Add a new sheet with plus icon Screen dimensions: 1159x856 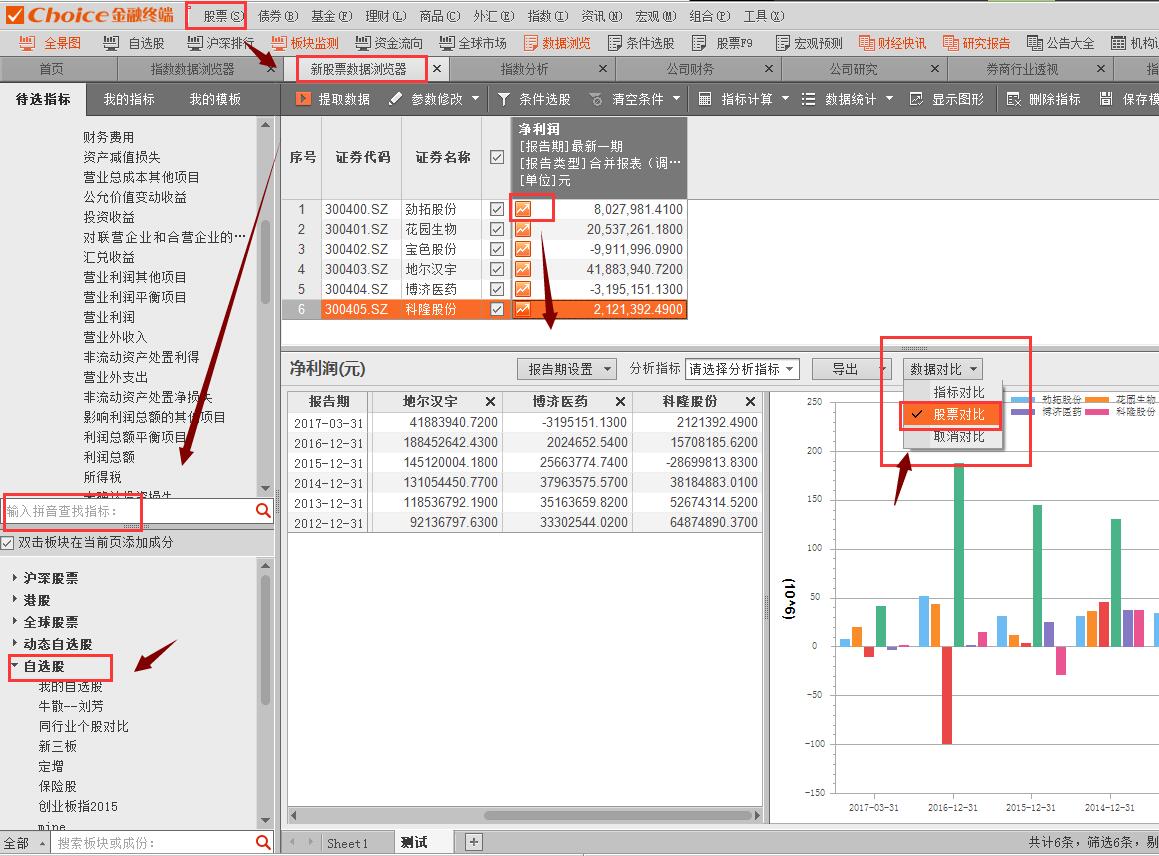pos(474,842)
